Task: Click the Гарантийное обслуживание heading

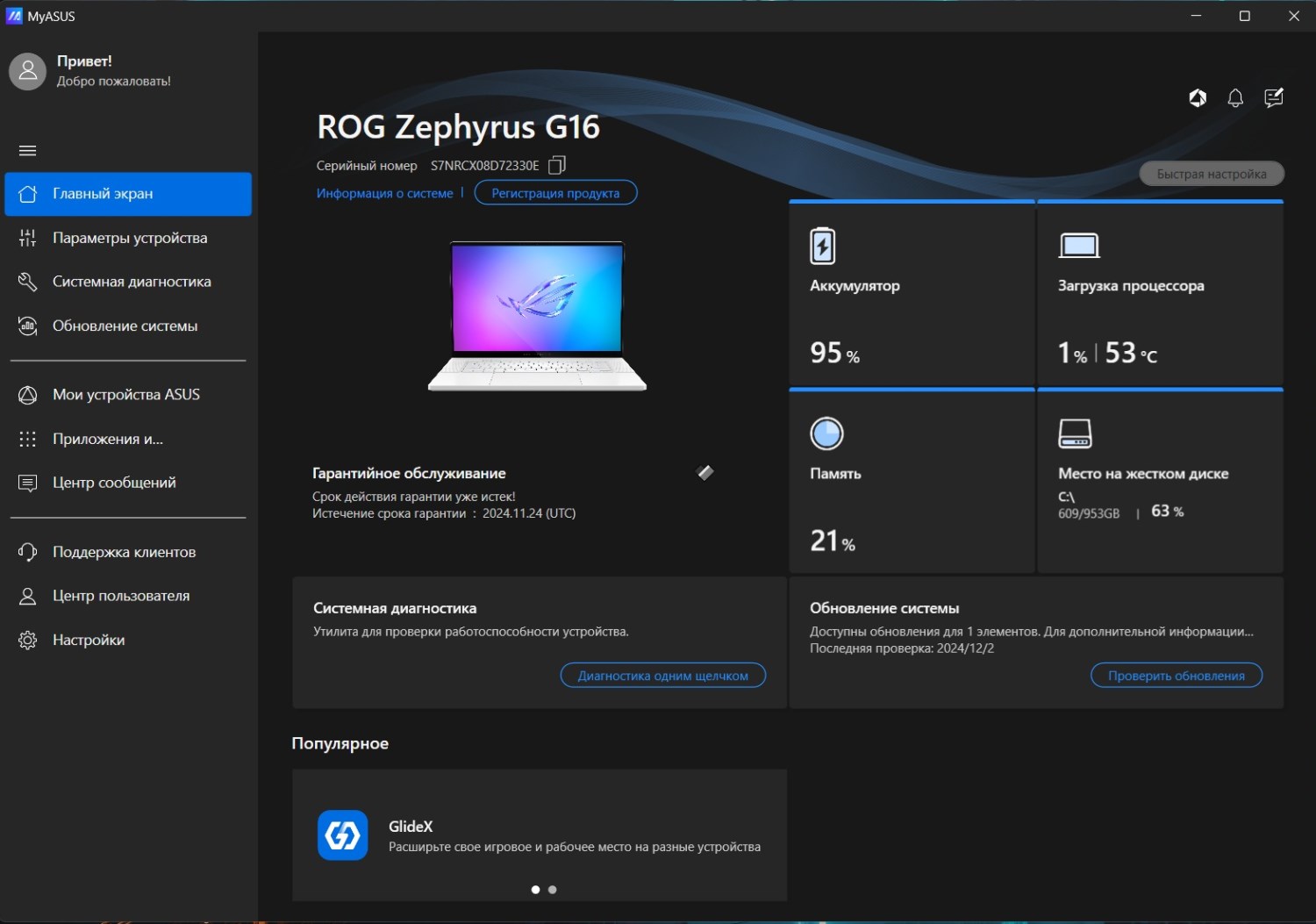Action: click(409, 474)
